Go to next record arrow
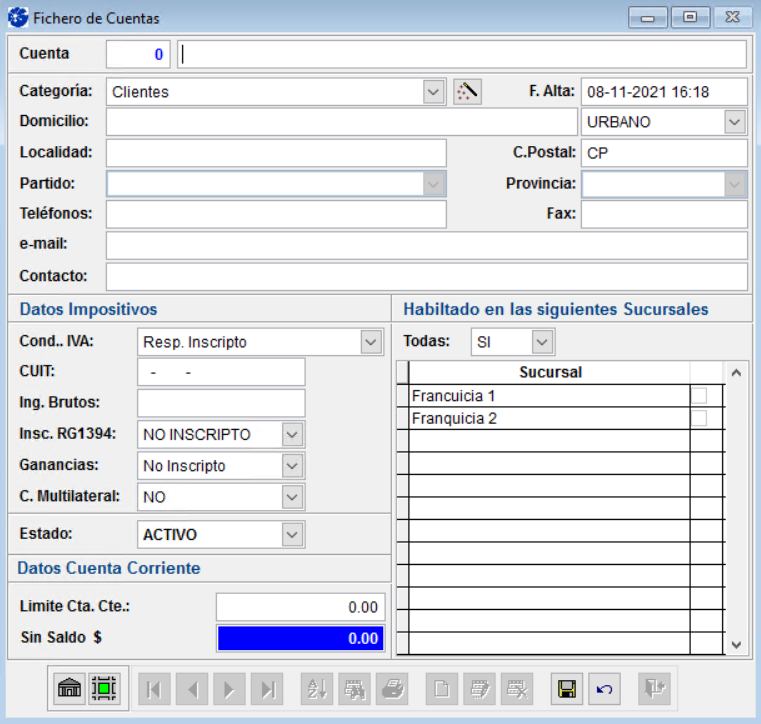761x724 pixels. [x=229, y=688]
